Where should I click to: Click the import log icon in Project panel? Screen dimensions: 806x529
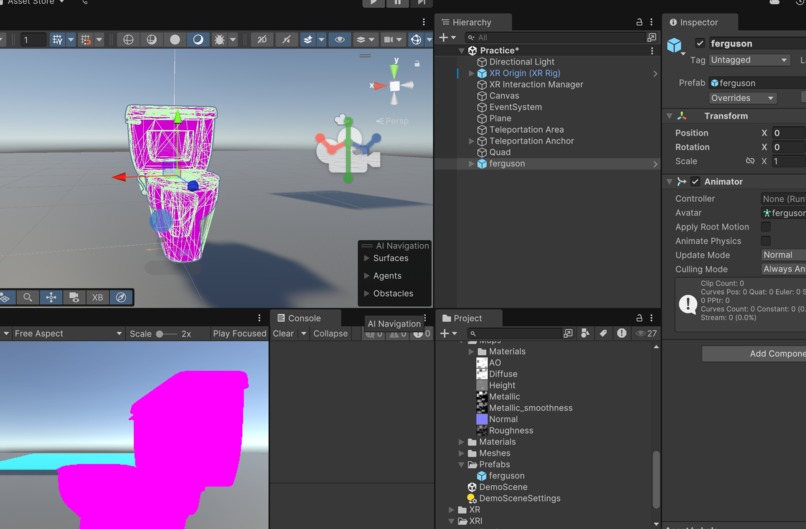tap(621, 333)
